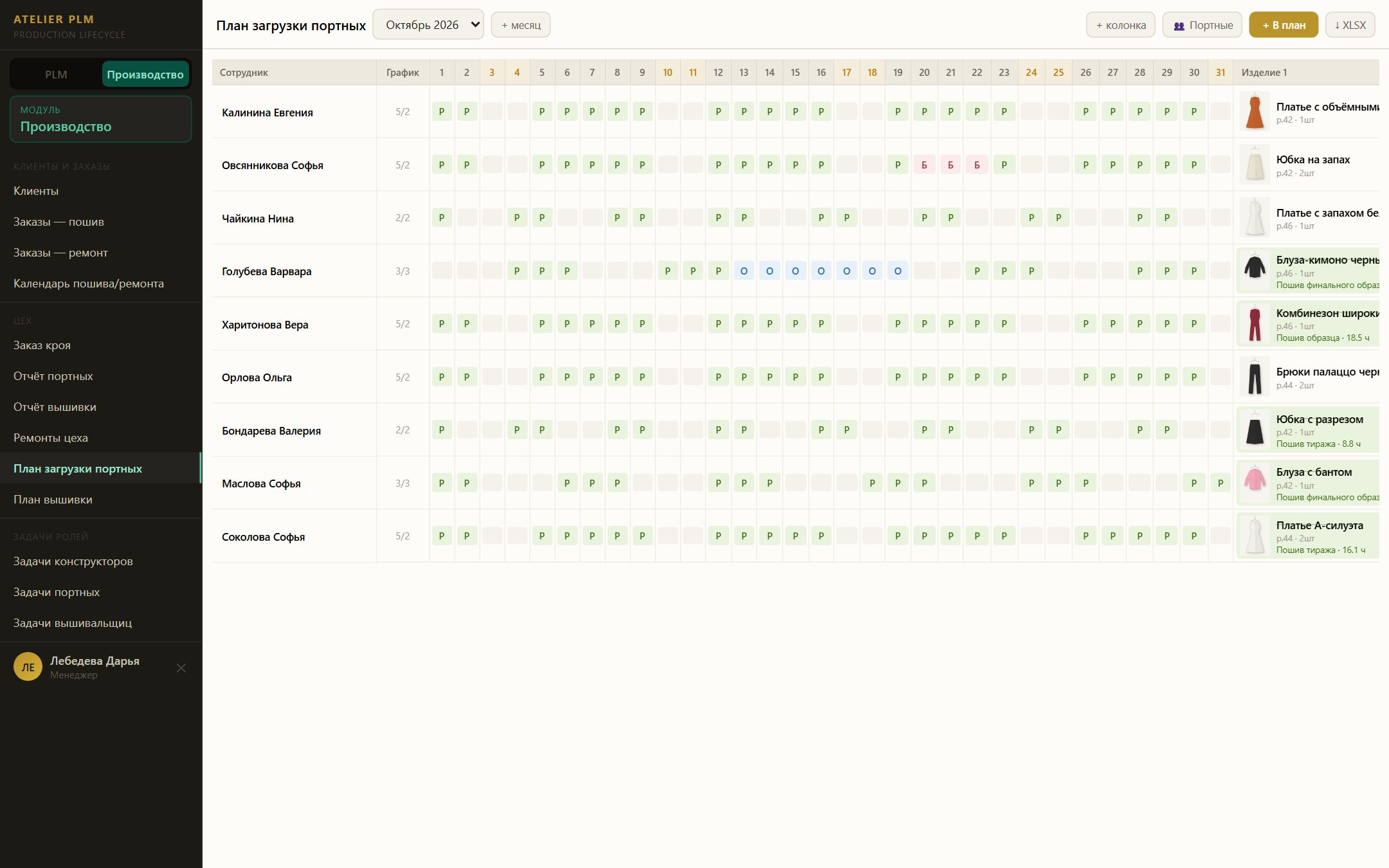Open Отчёт портных in the sidebar
The height and width of the screenshot is (868, 1389).
tap(53, 376)
